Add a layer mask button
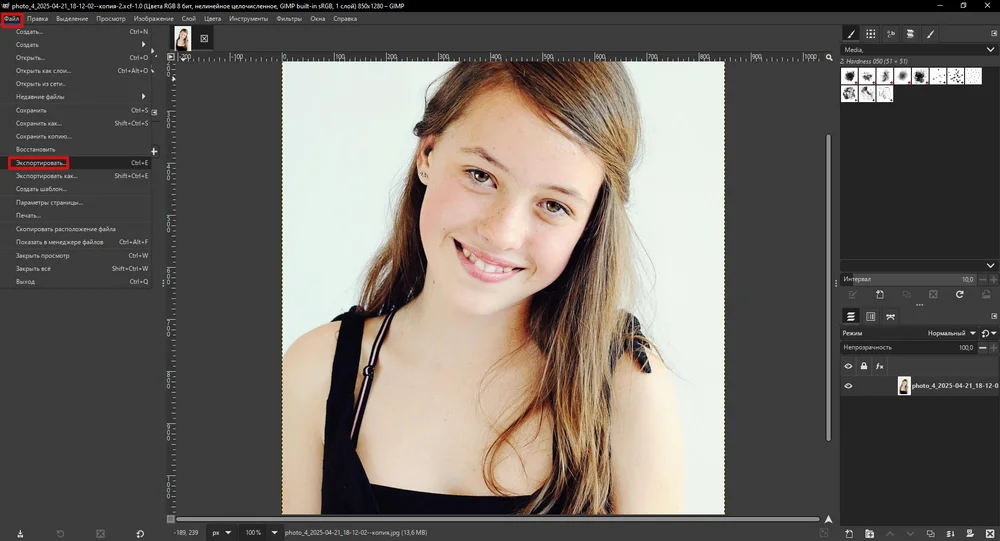 click(x=970, y=533)
